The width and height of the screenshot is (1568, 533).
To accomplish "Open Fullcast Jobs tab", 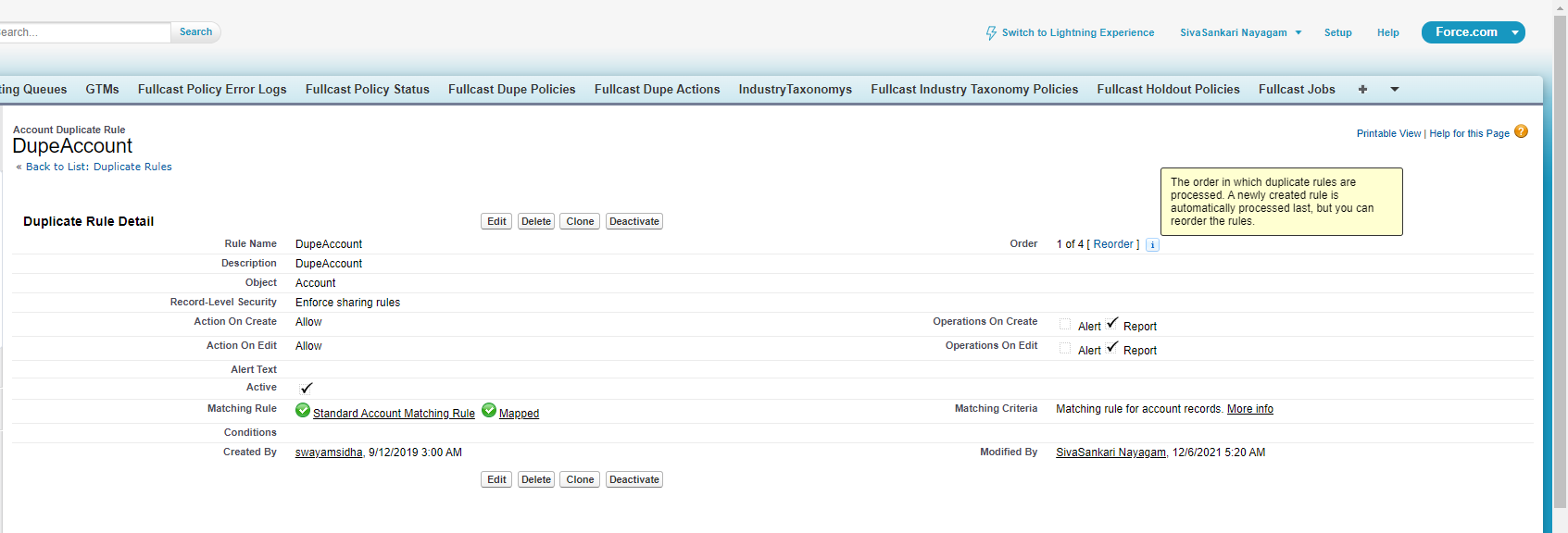I will 1297,89.
